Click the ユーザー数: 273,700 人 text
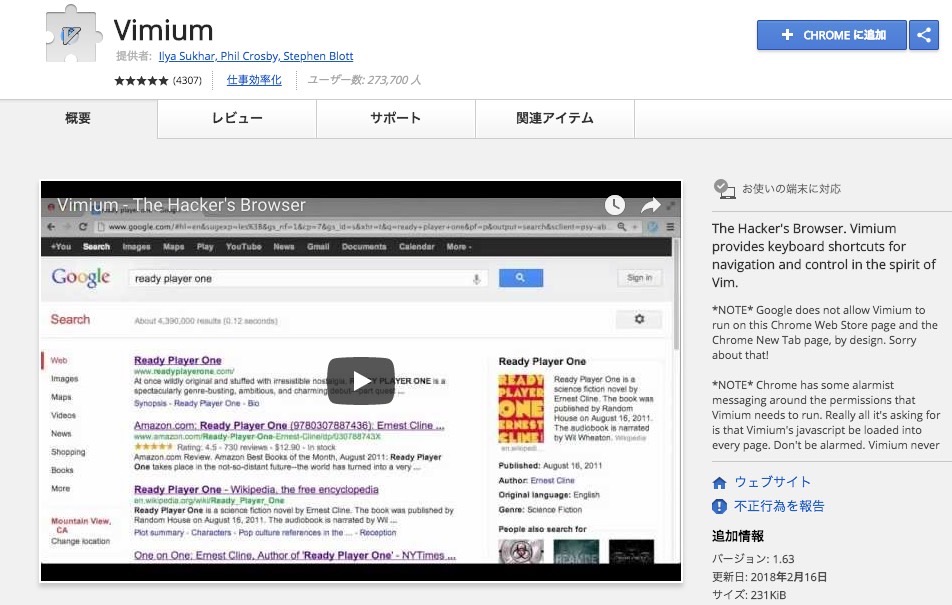 tap(364, 80)
